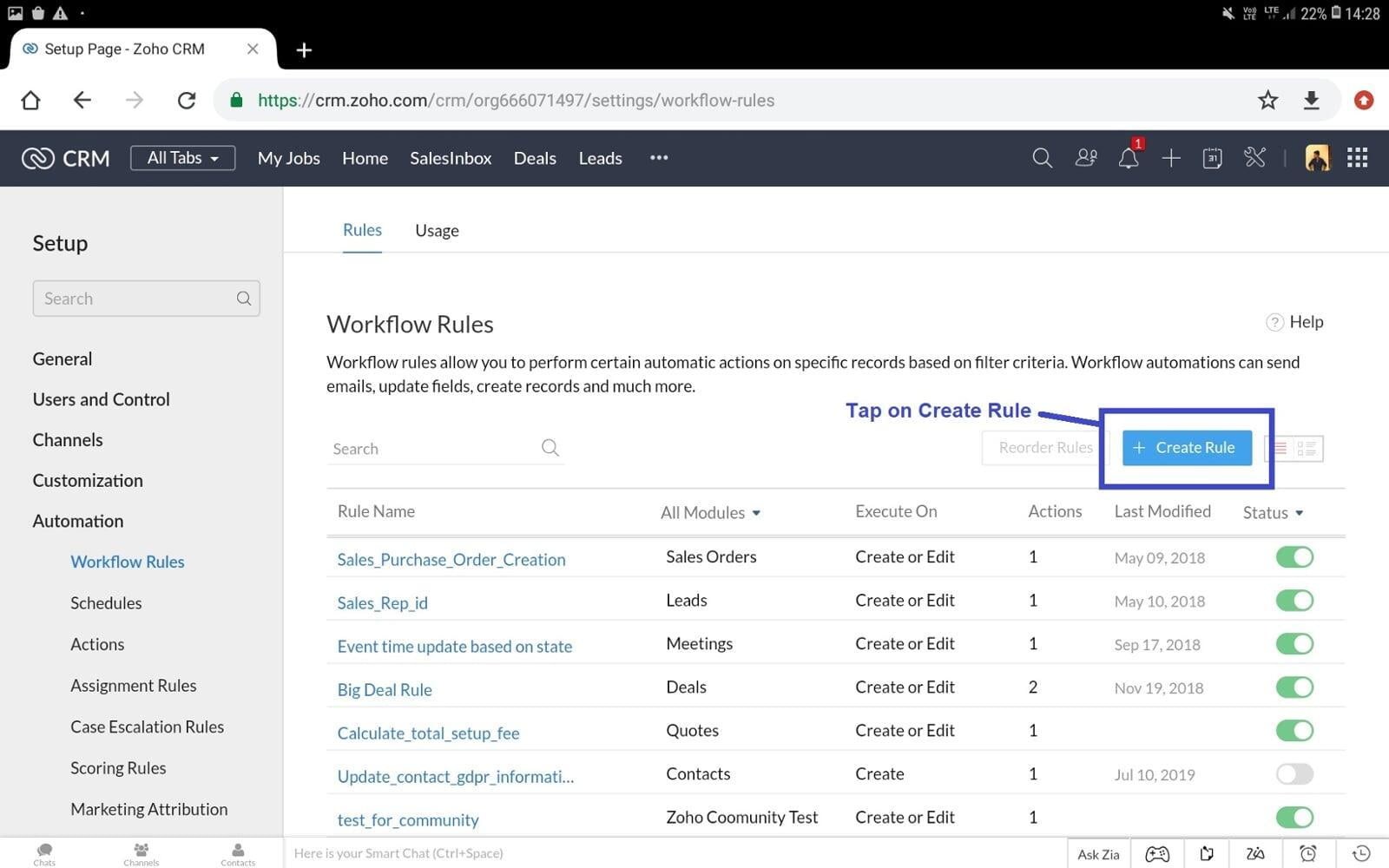This screenshot has width=1389, height=868.
Task: Open a new browser tab with plus
Action: tap(304, 49)
